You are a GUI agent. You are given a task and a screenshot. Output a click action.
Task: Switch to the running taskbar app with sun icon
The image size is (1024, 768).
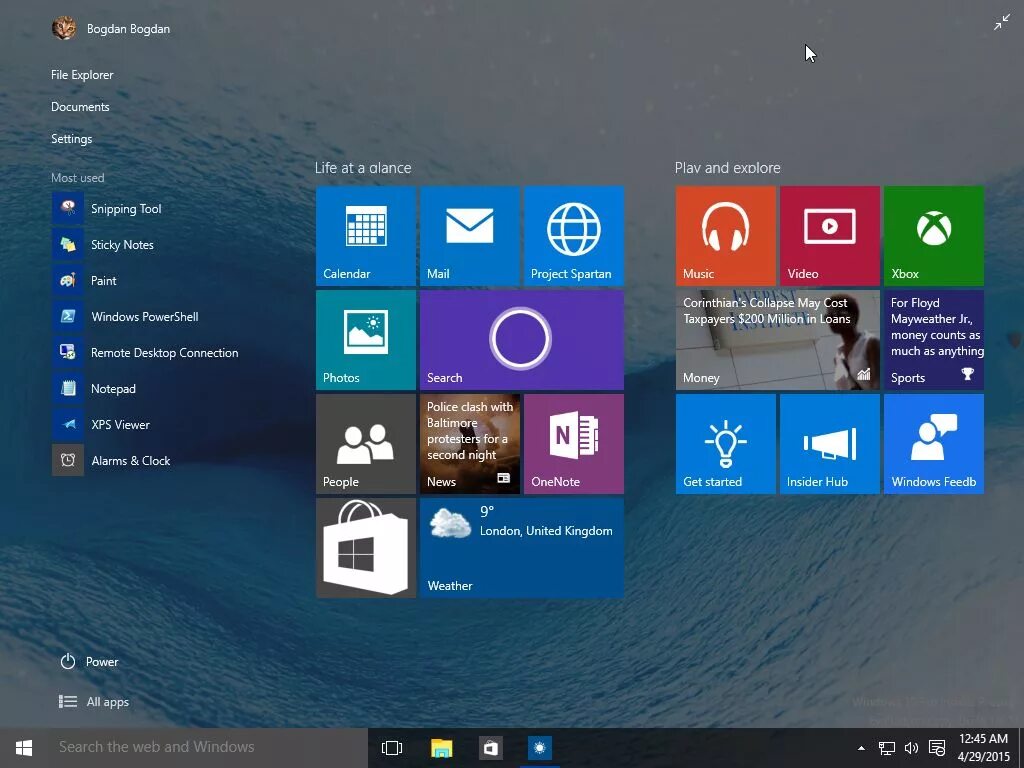(x=539, y=748)
